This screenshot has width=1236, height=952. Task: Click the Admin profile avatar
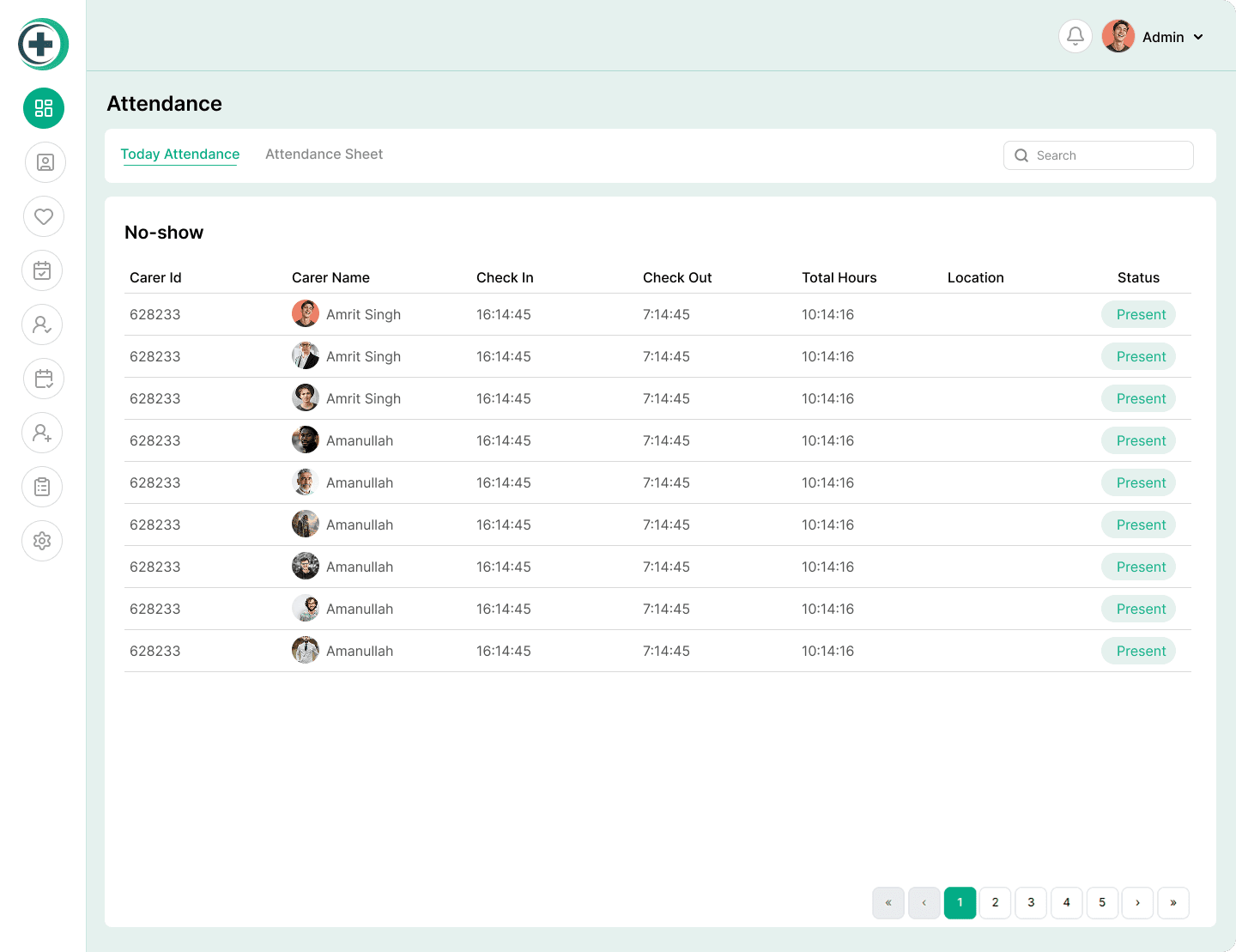coord(1118,36)
